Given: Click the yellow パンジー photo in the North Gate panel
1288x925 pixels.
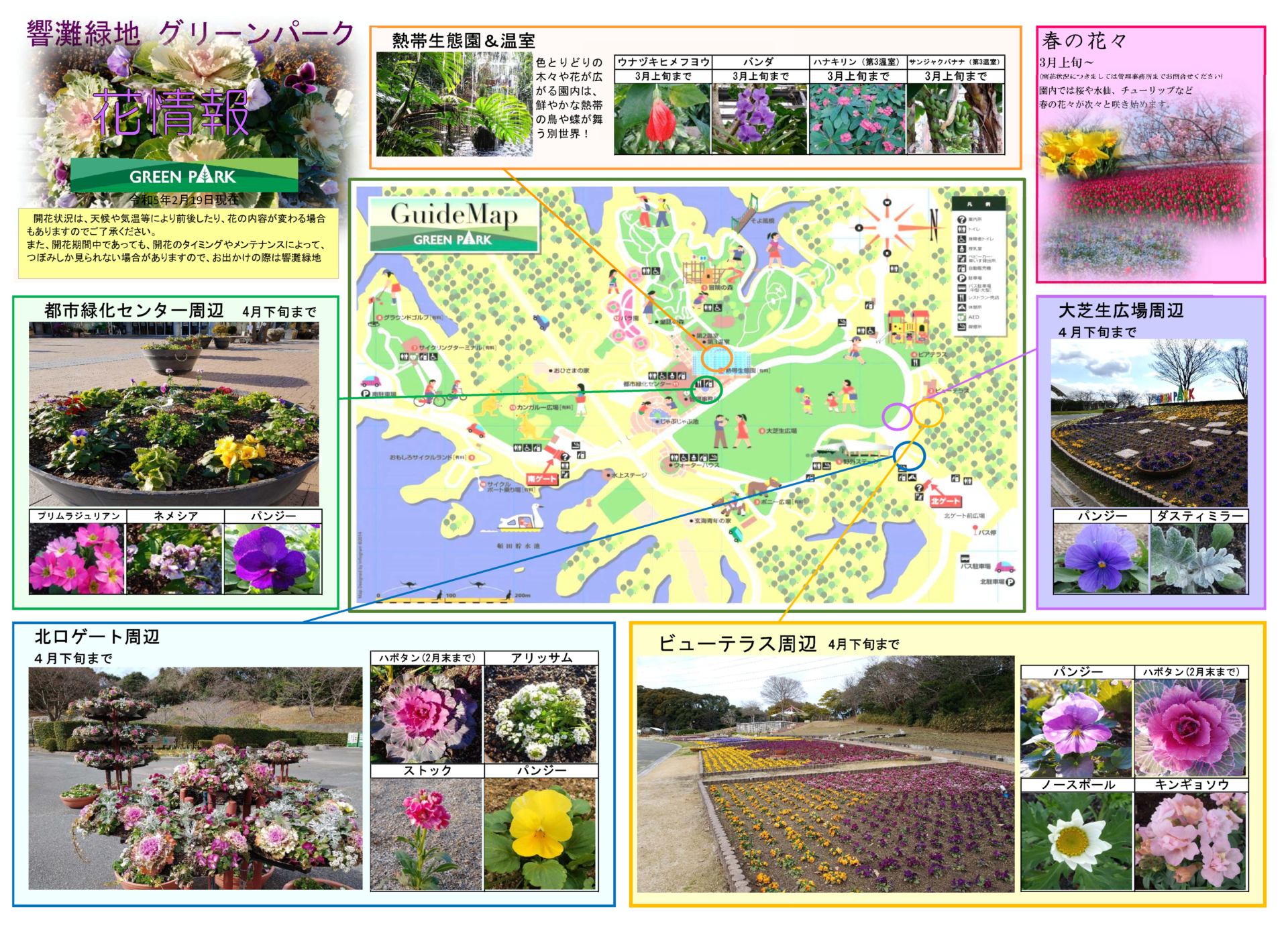Looking at the screenshot, I should (x=540, y=833).
